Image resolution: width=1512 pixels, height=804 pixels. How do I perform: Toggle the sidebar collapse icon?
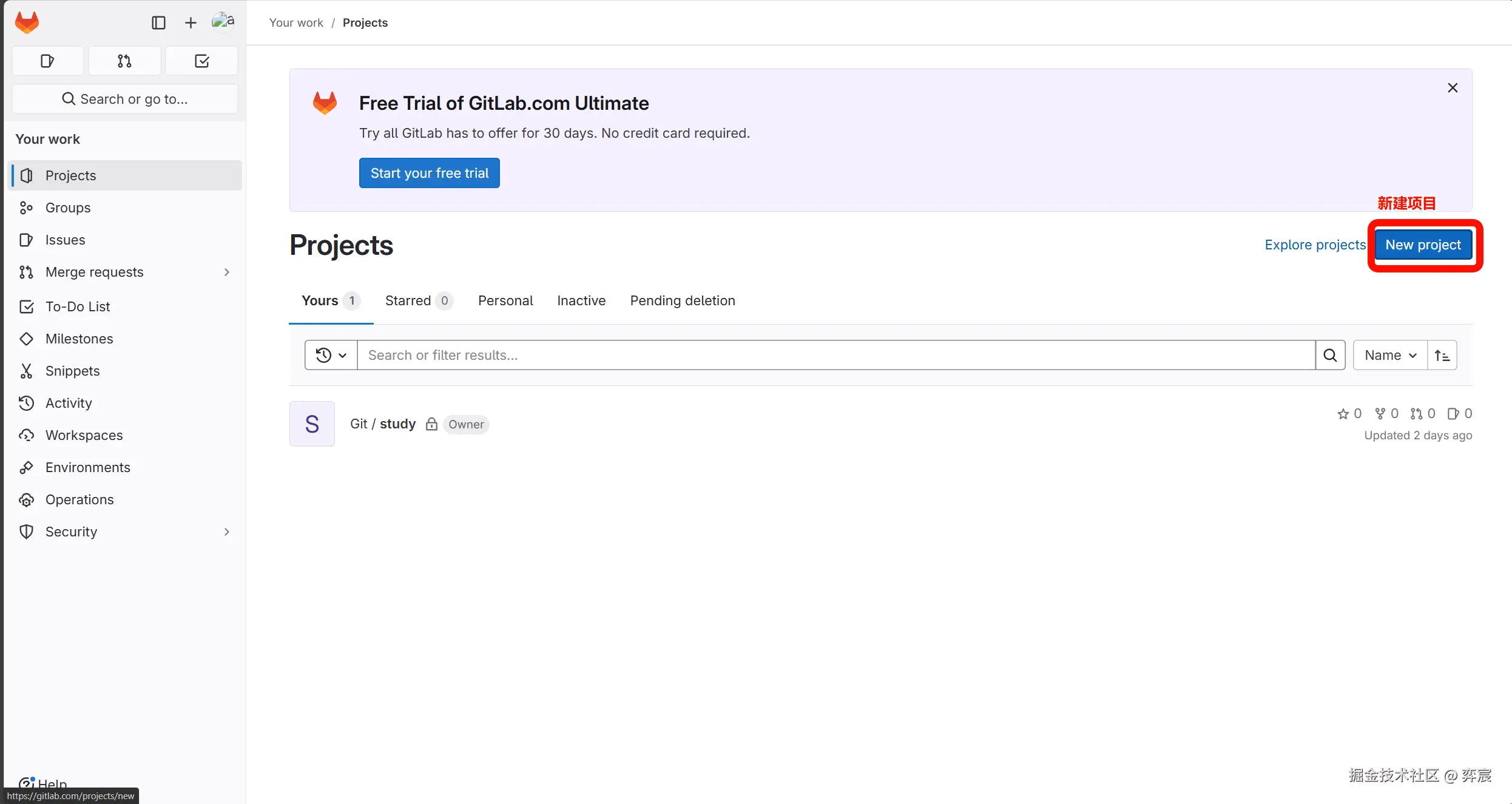pos(158,22)
